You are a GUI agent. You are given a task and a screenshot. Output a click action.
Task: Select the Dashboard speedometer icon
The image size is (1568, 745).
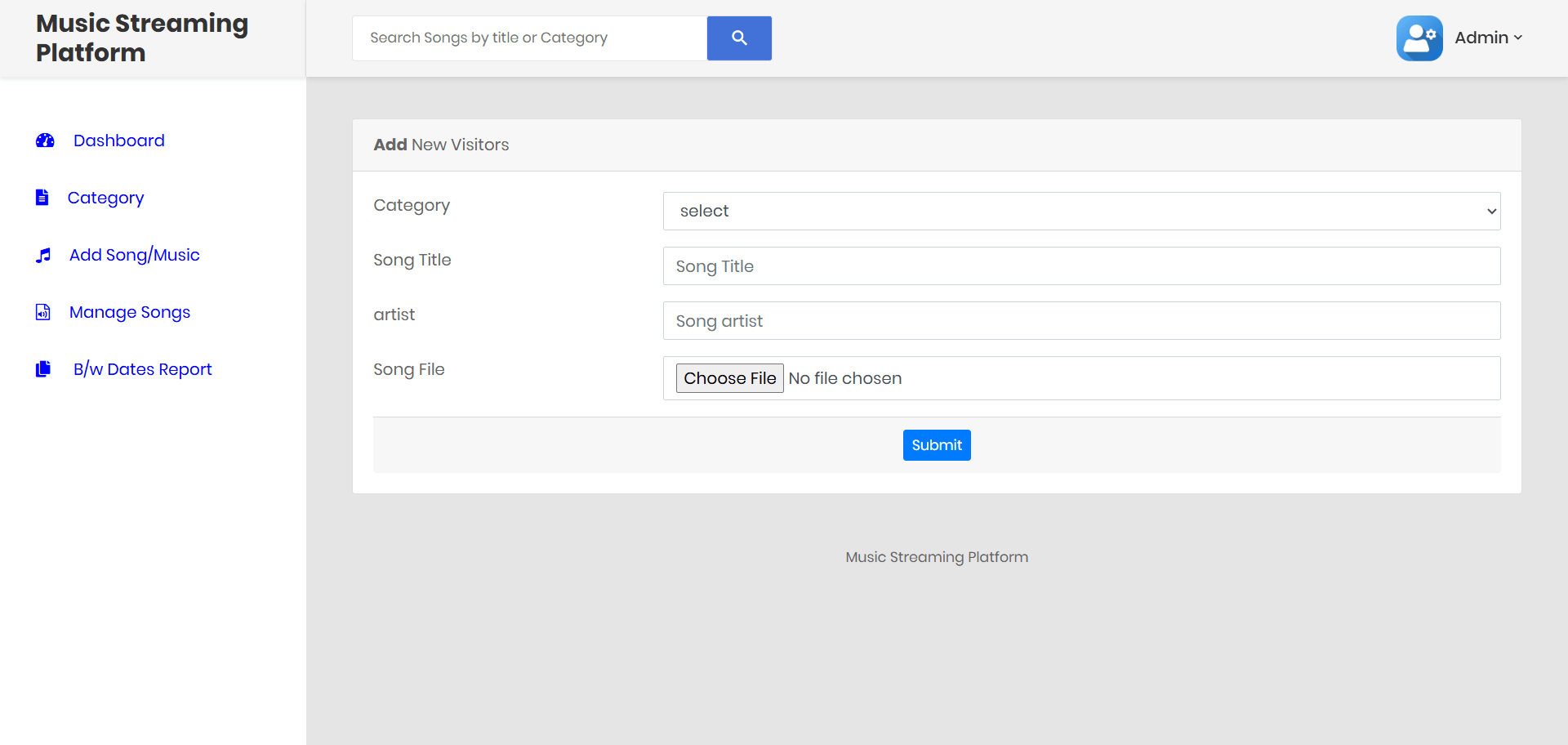pos(45,141)
